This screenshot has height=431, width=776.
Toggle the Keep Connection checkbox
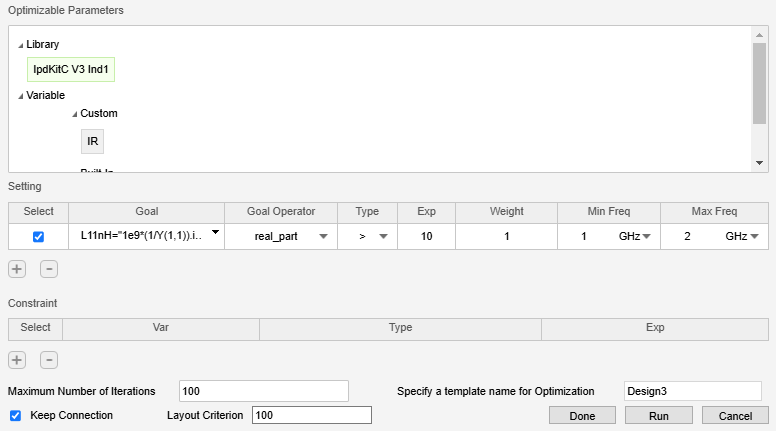(15, 415)
